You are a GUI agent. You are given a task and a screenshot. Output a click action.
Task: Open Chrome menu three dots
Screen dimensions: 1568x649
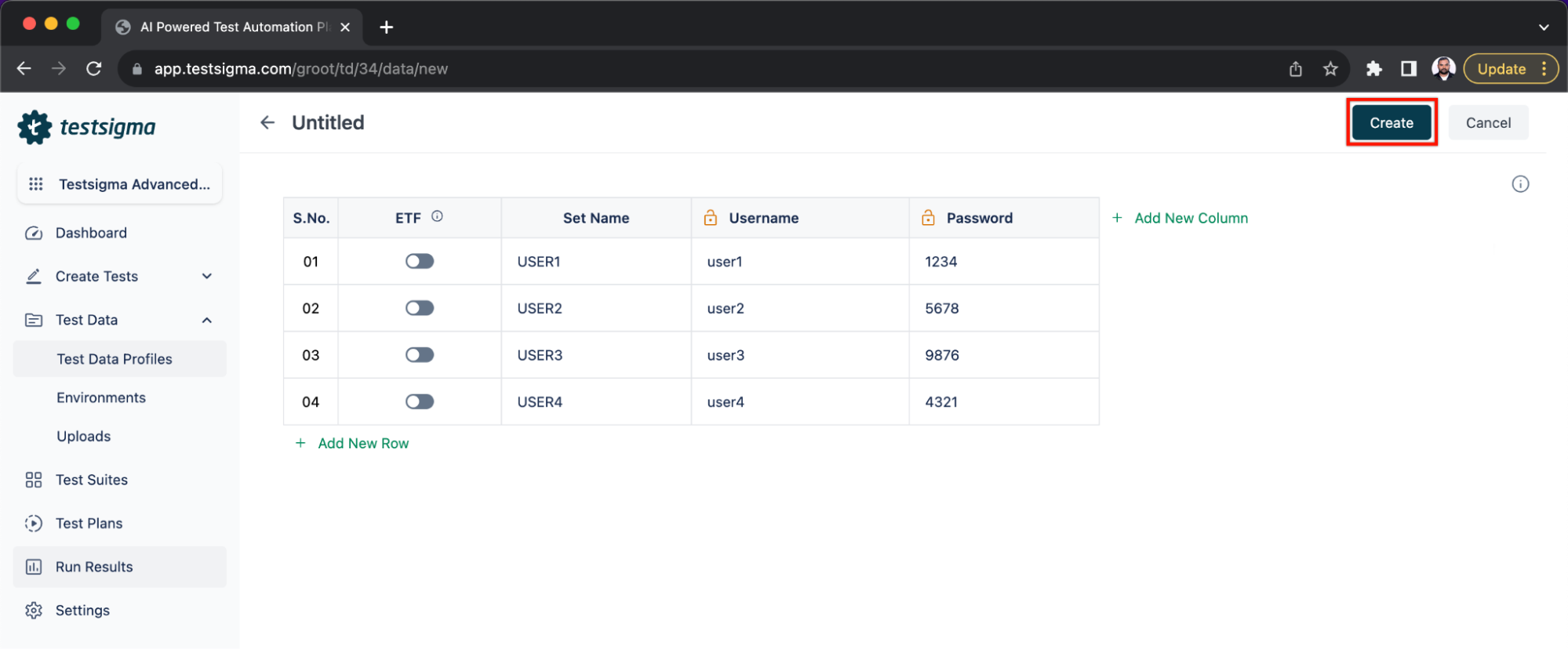pos(1544,69)
